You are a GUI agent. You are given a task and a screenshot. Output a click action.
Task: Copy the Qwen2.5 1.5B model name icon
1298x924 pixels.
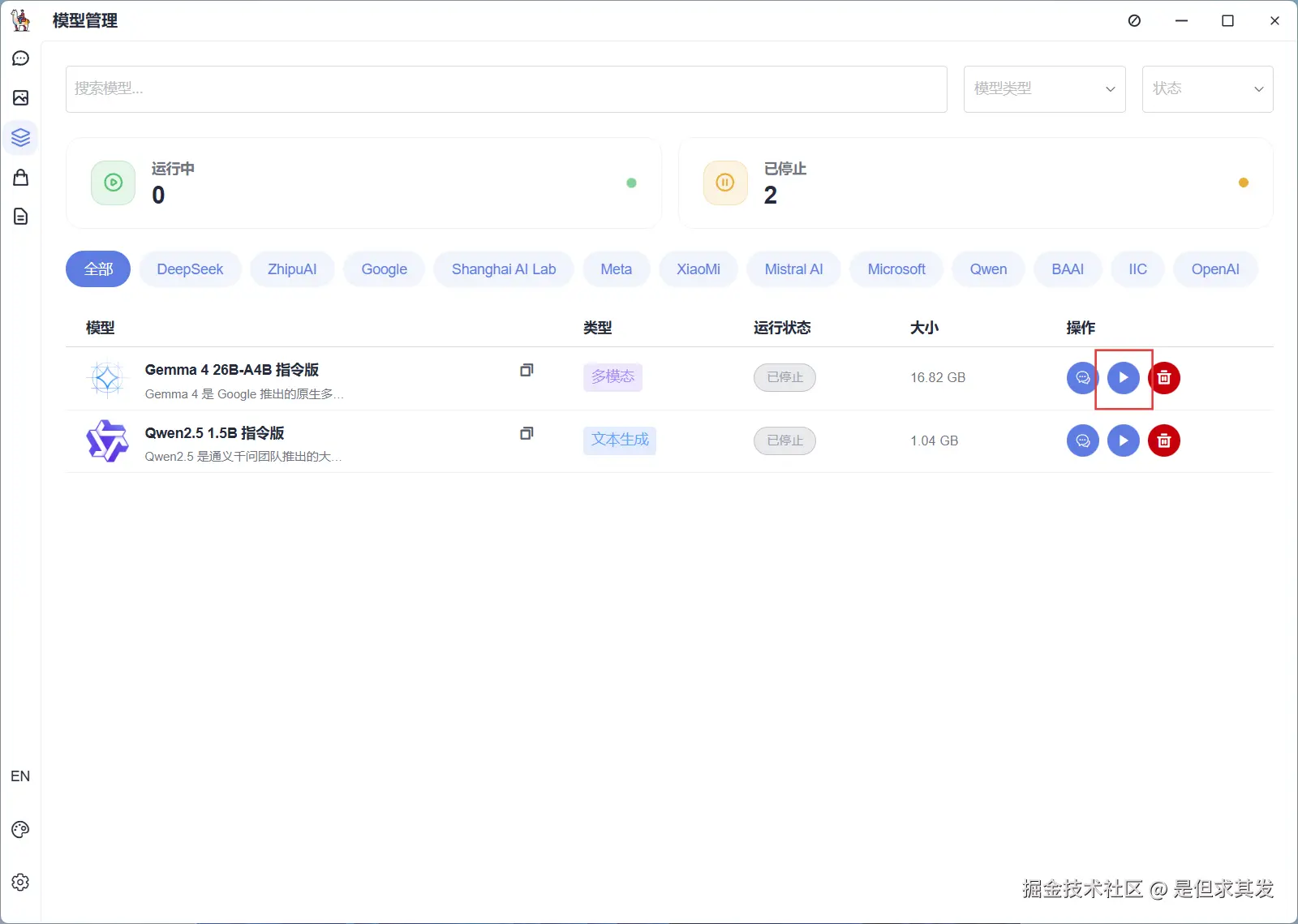tap(526, 433)
